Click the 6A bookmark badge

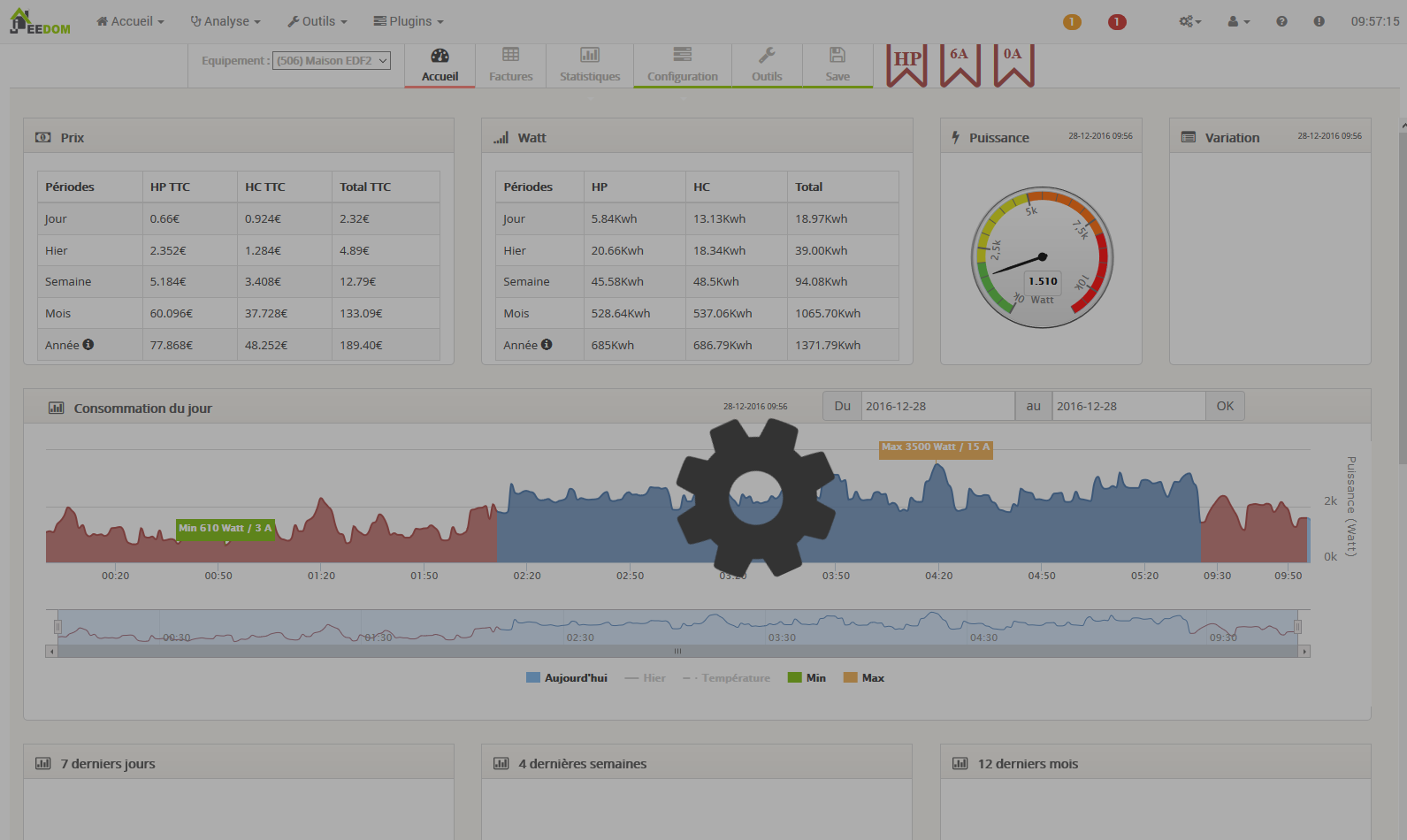click(960, 64)
